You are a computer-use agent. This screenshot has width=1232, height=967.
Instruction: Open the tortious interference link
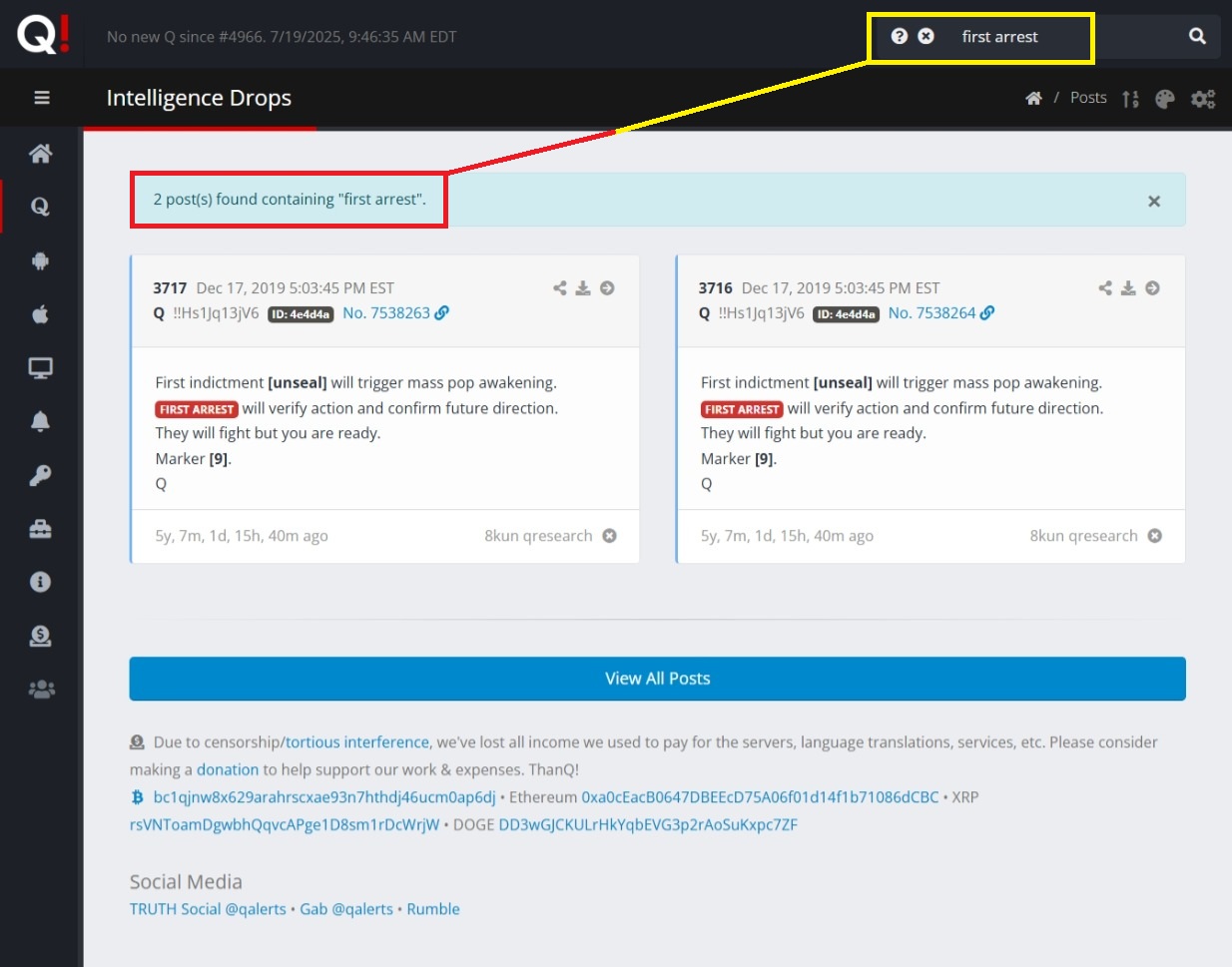357,742
